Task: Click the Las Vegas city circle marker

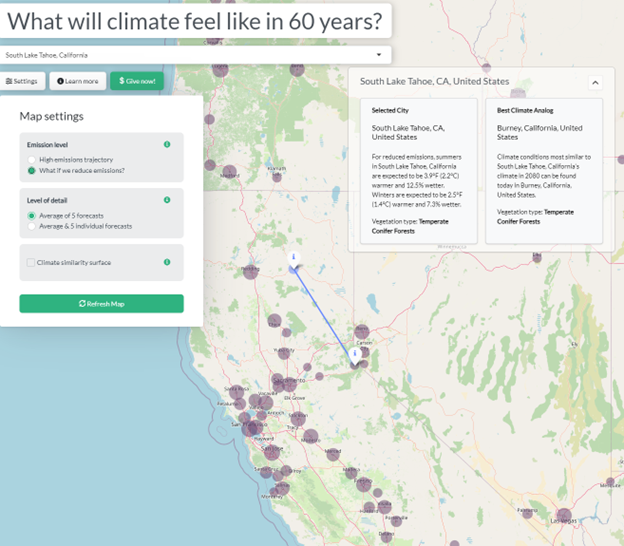Action: [564, 515]
